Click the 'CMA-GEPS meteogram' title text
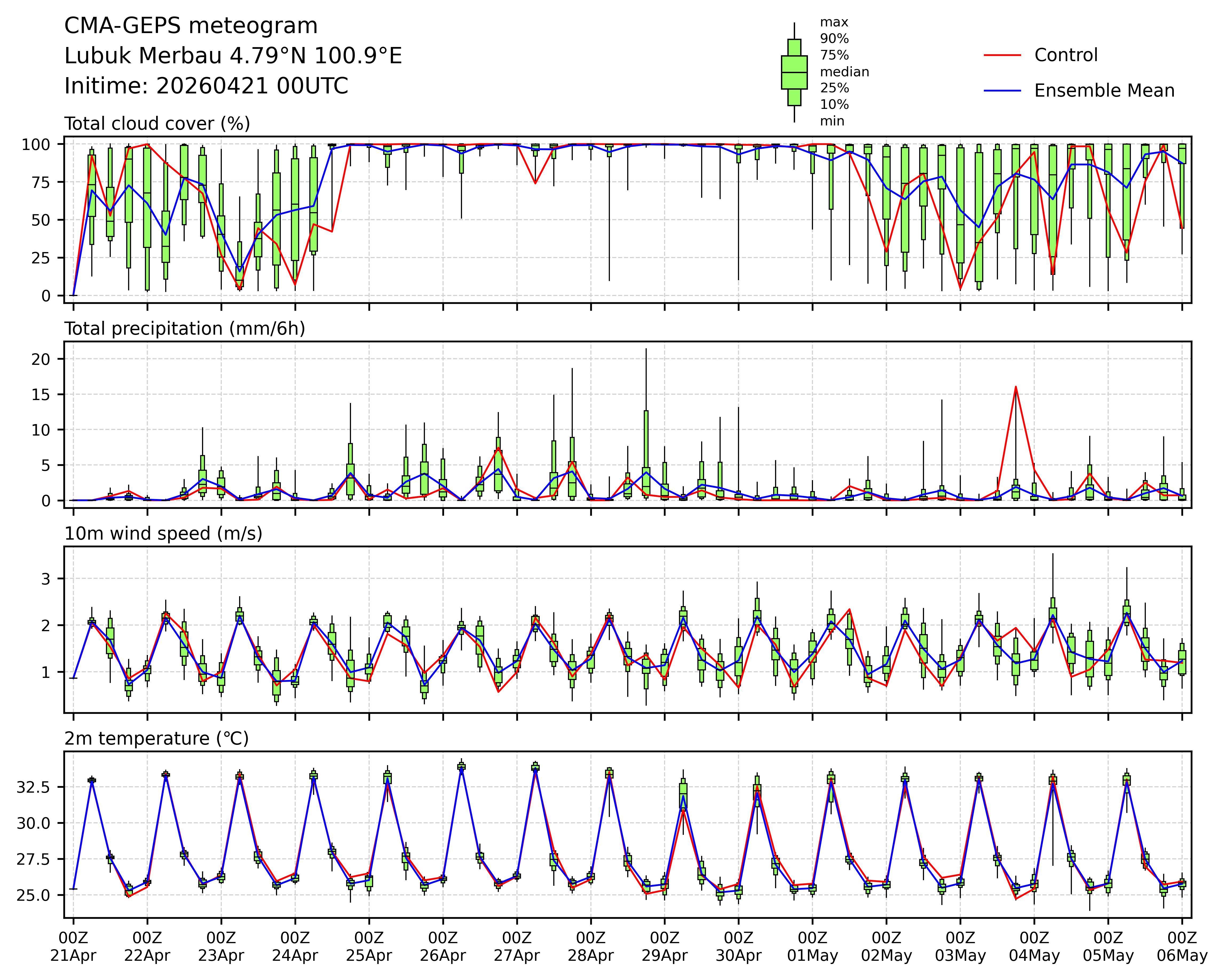 click(191, 26)
